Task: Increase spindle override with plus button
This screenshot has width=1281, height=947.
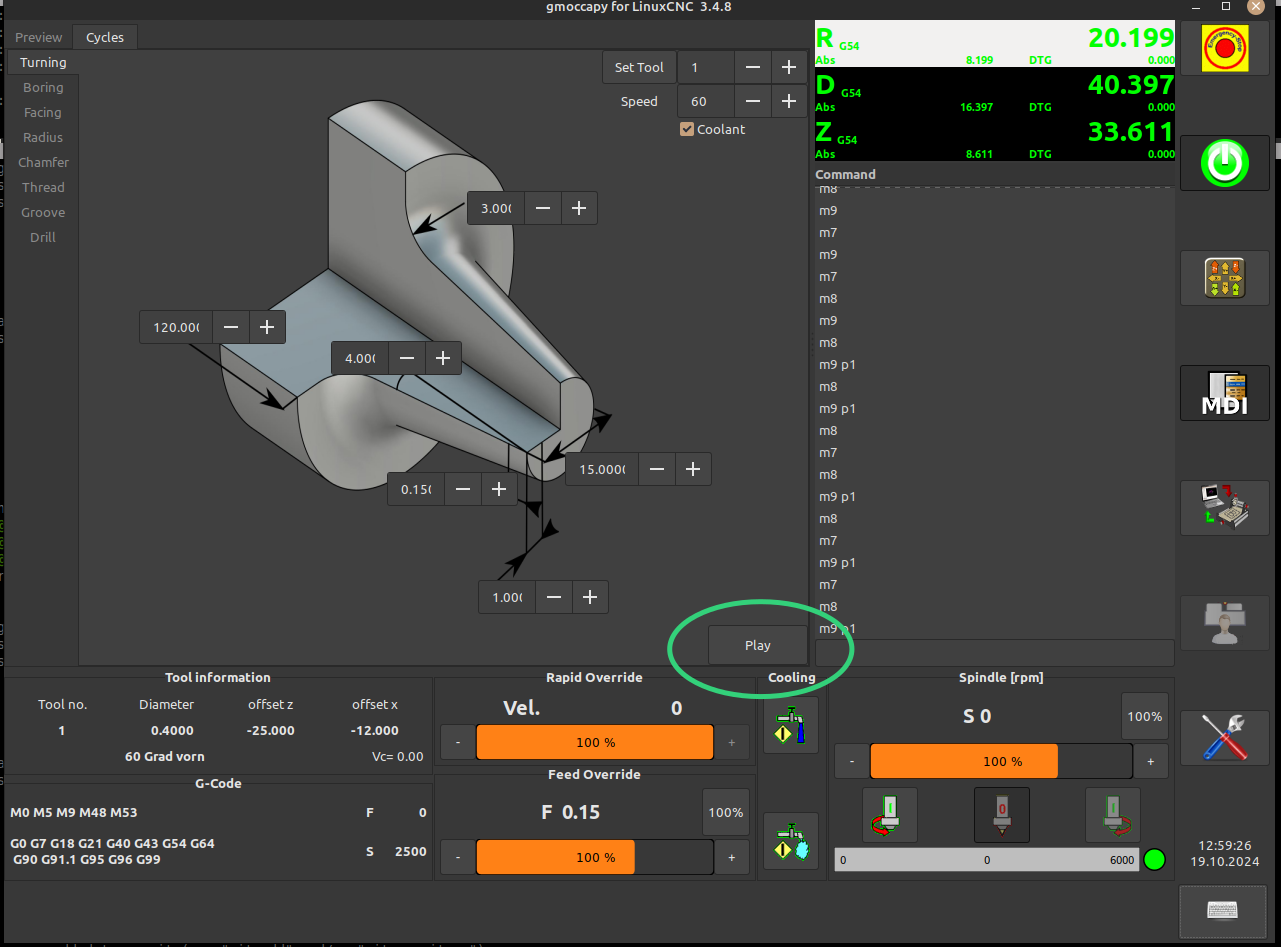Action: [x=1151, y=761]
